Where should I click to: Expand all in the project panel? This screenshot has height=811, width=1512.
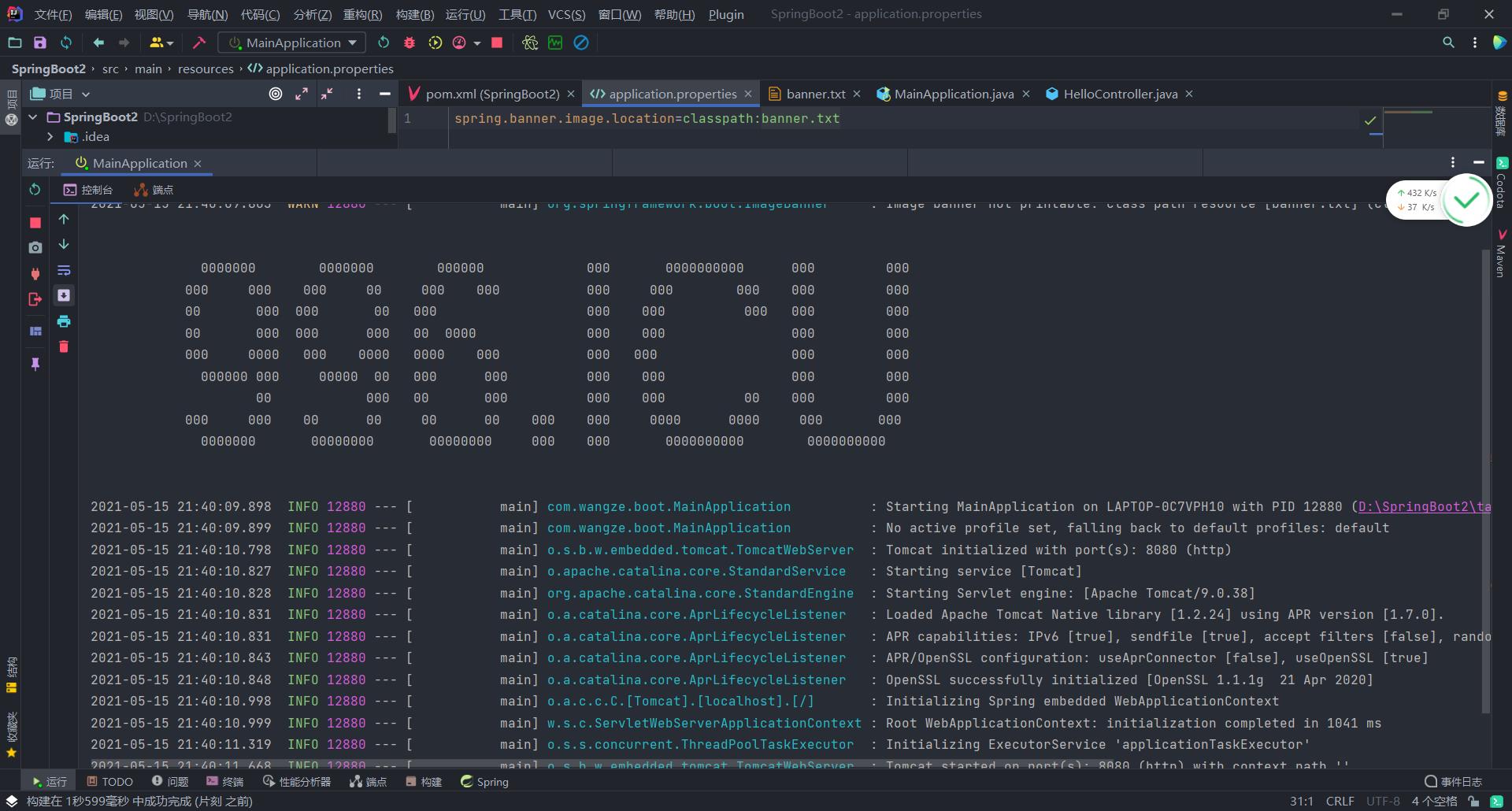point(302,94)
